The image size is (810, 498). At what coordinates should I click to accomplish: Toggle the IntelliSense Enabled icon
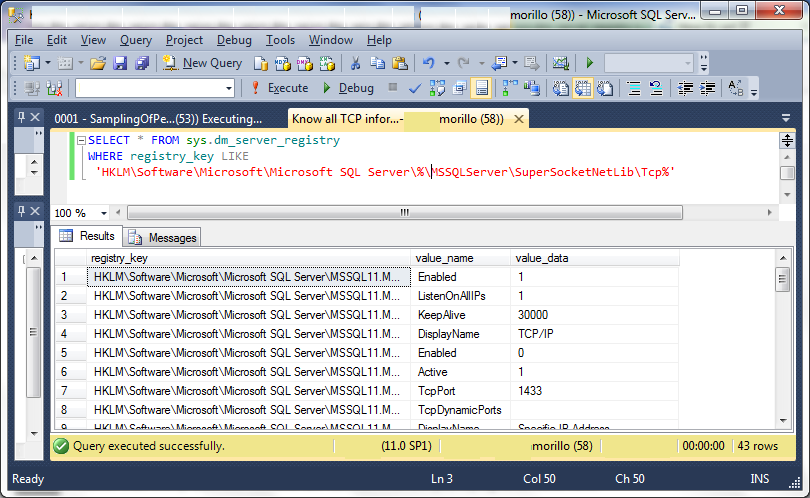coord(481,88)
